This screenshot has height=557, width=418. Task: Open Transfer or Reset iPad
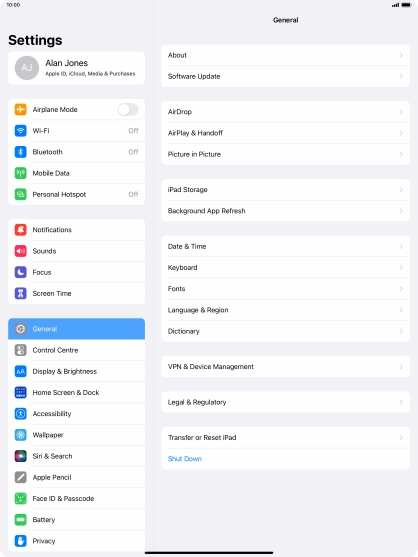[286, 438]
